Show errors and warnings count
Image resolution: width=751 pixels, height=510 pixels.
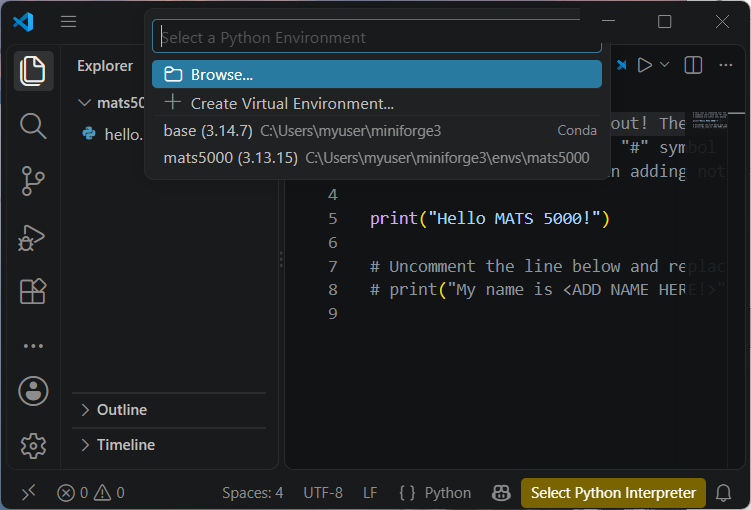91,492
